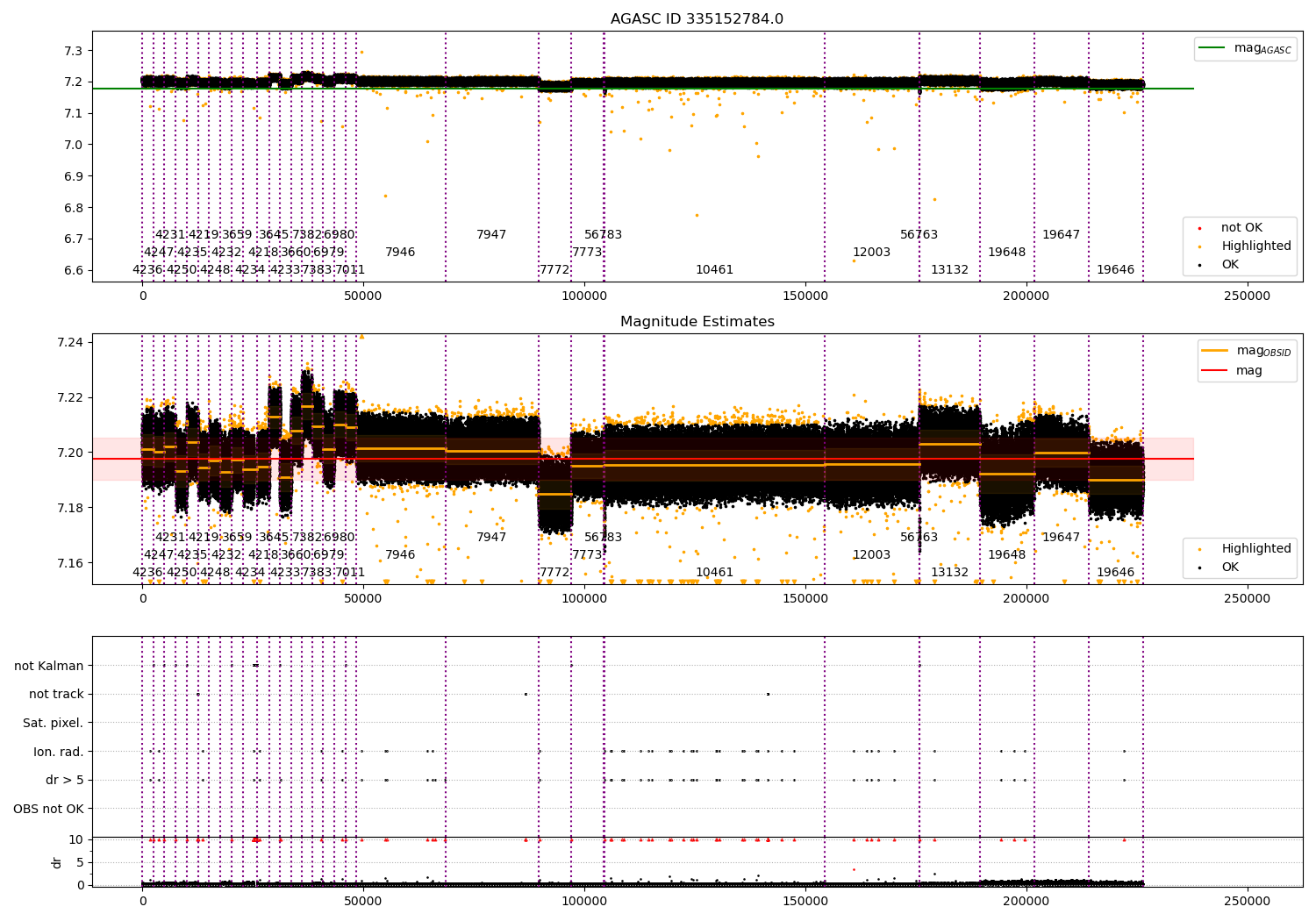Click obsid label 7772 in middle plot
1316x921 pixels.
[554, 573]
